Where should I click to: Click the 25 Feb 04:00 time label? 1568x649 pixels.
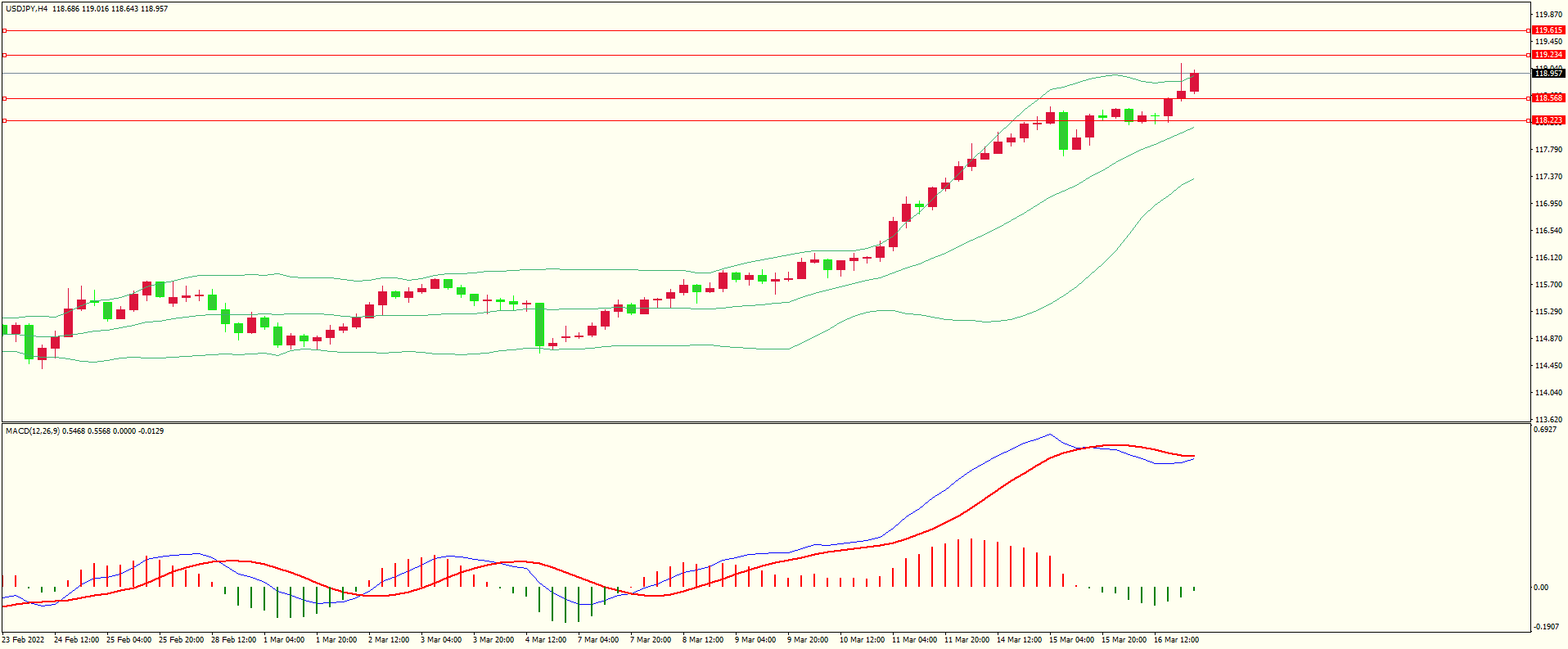coord(128,640)
